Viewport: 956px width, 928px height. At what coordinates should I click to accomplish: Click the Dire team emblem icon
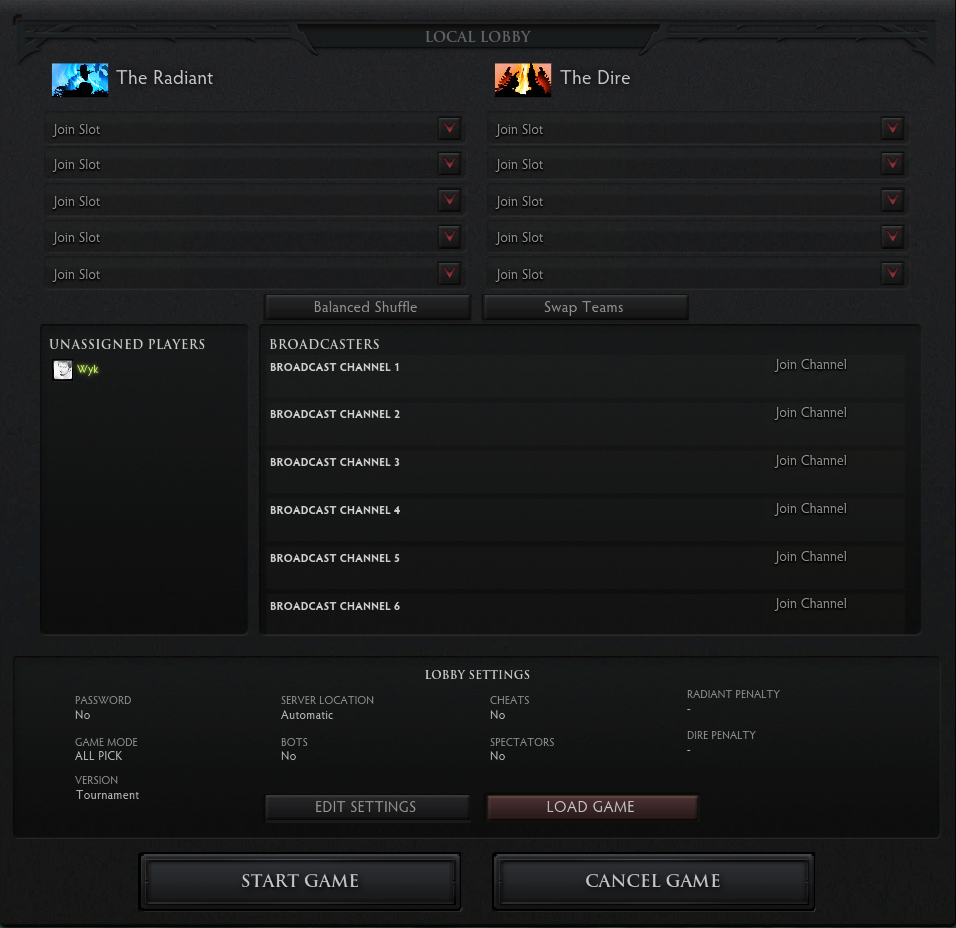523,79
